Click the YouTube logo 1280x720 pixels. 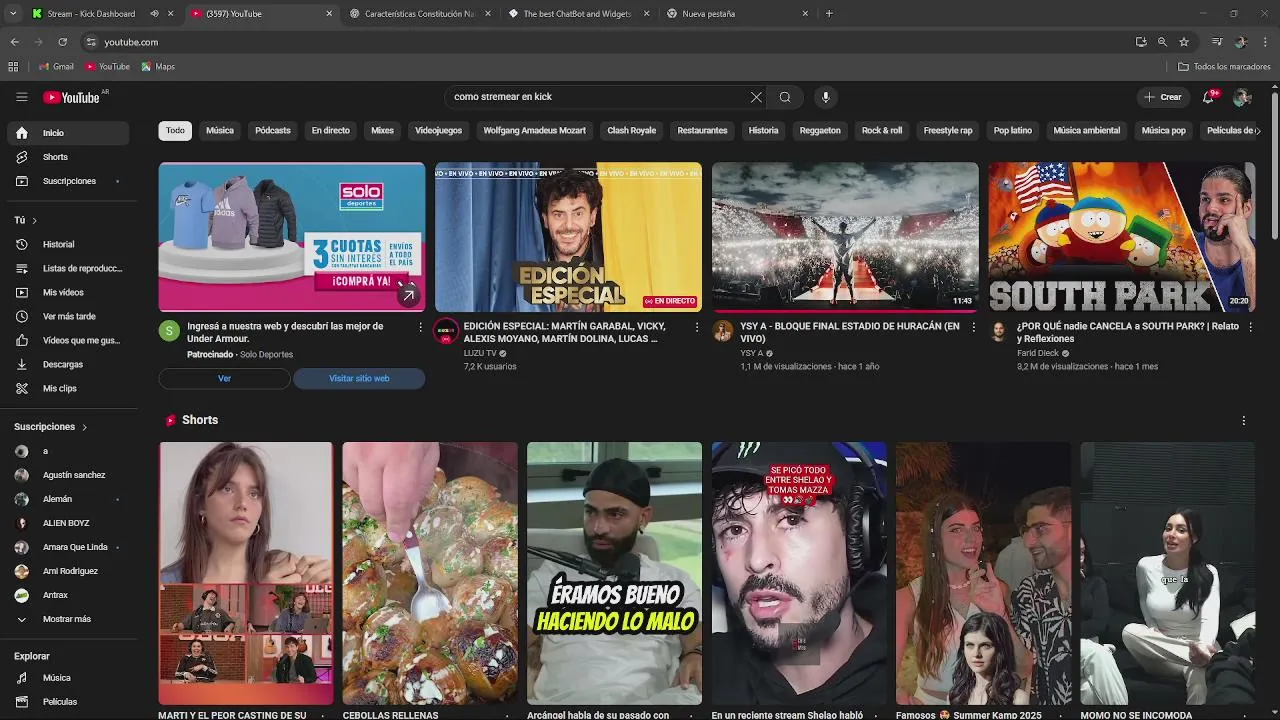point(71,97)
